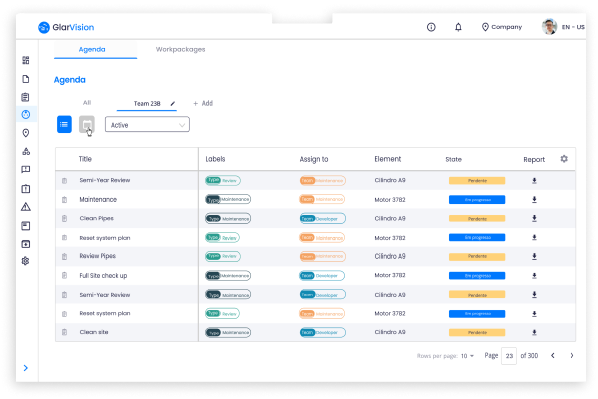Open the Company location selector

[502, 27]
